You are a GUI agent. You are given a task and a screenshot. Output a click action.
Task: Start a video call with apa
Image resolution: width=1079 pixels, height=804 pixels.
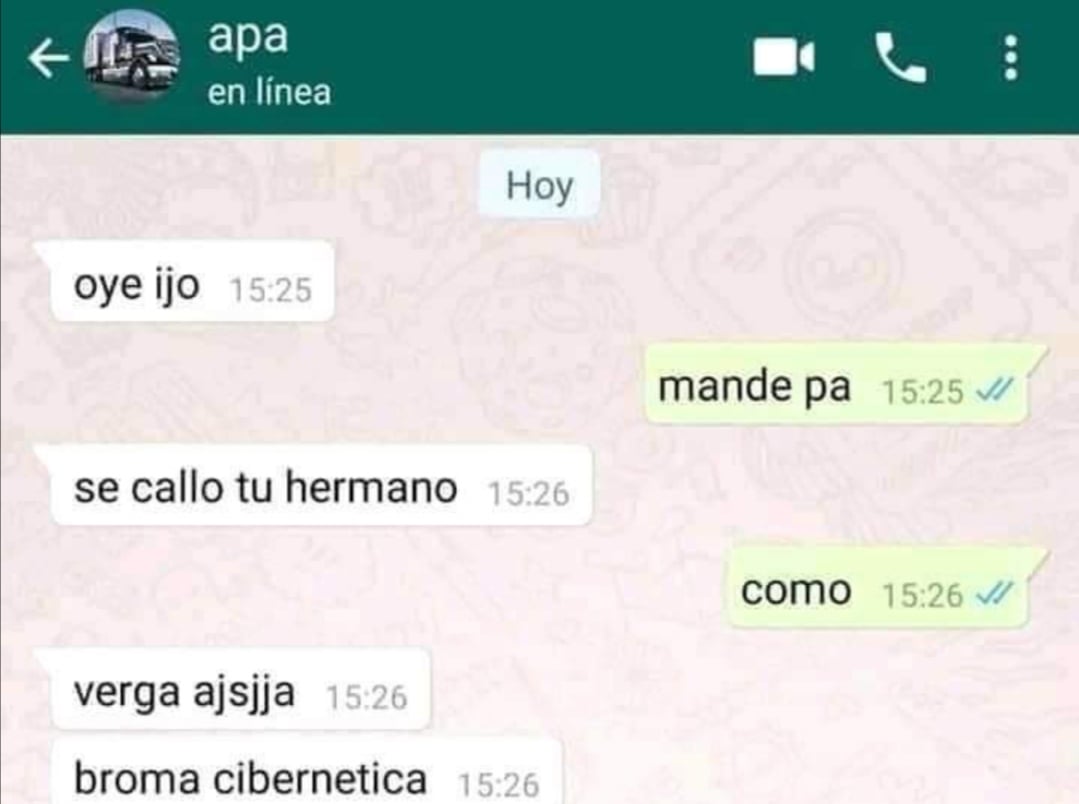coord(784,57)
